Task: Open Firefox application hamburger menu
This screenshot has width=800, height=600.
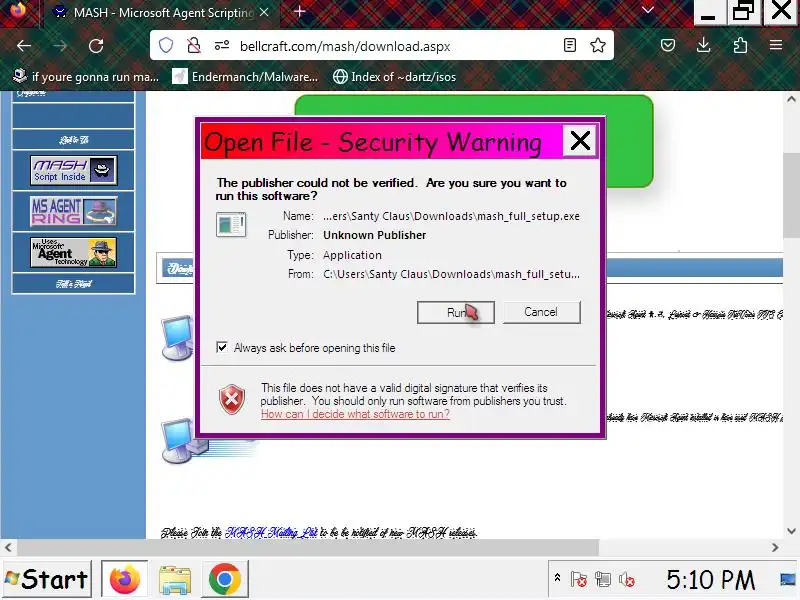Action: click(776, 45)
